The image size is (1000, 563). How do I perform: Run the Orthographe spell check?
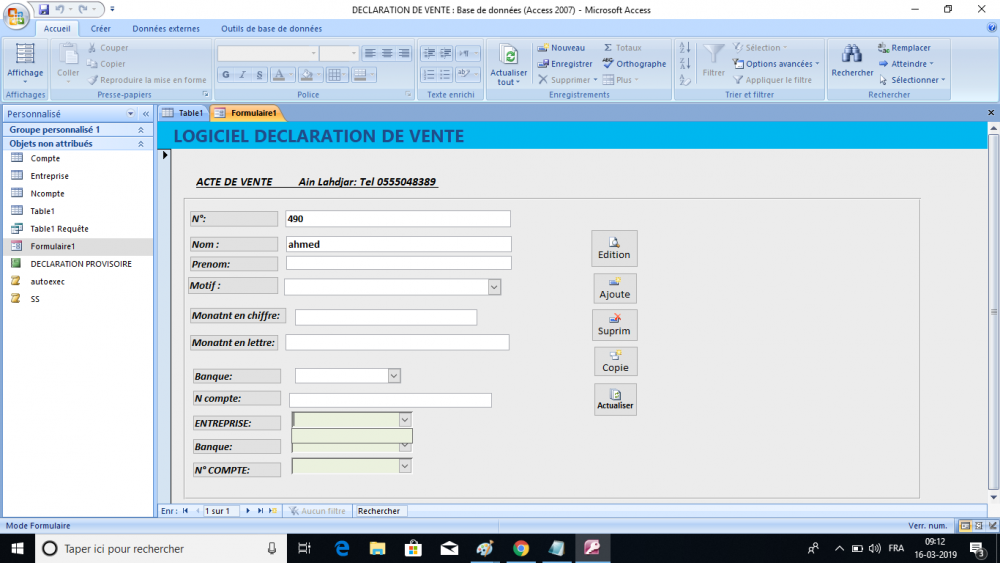[x=635, y=64]
